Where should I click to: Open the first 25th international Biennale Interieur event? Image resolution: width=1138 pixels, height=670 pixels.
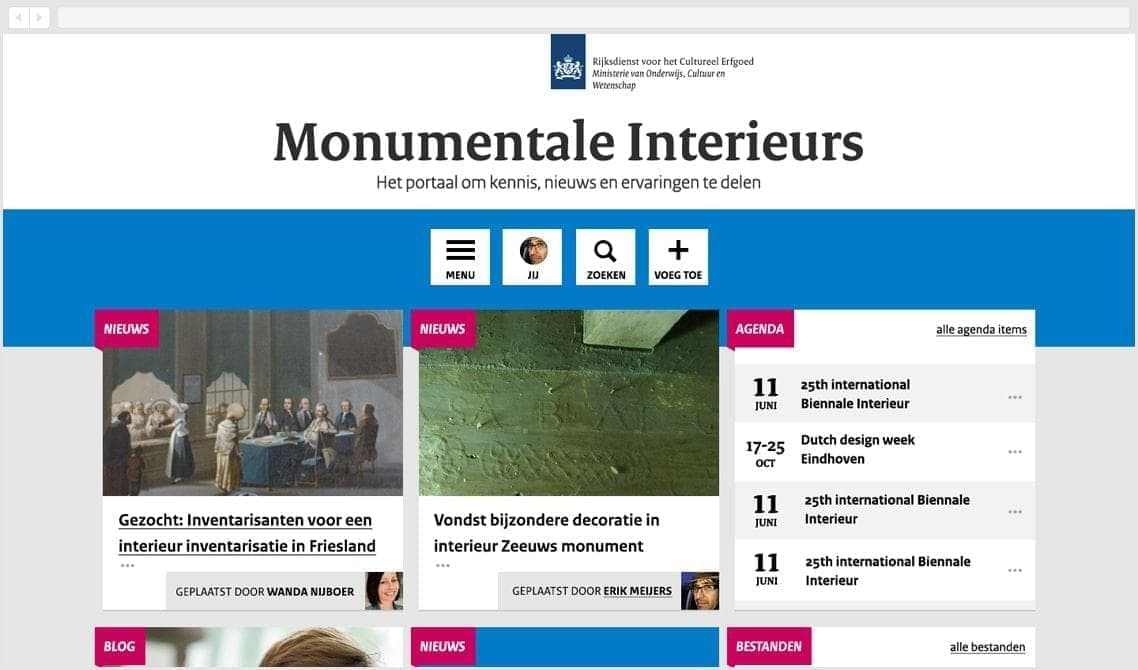click(x=855, y=394)
